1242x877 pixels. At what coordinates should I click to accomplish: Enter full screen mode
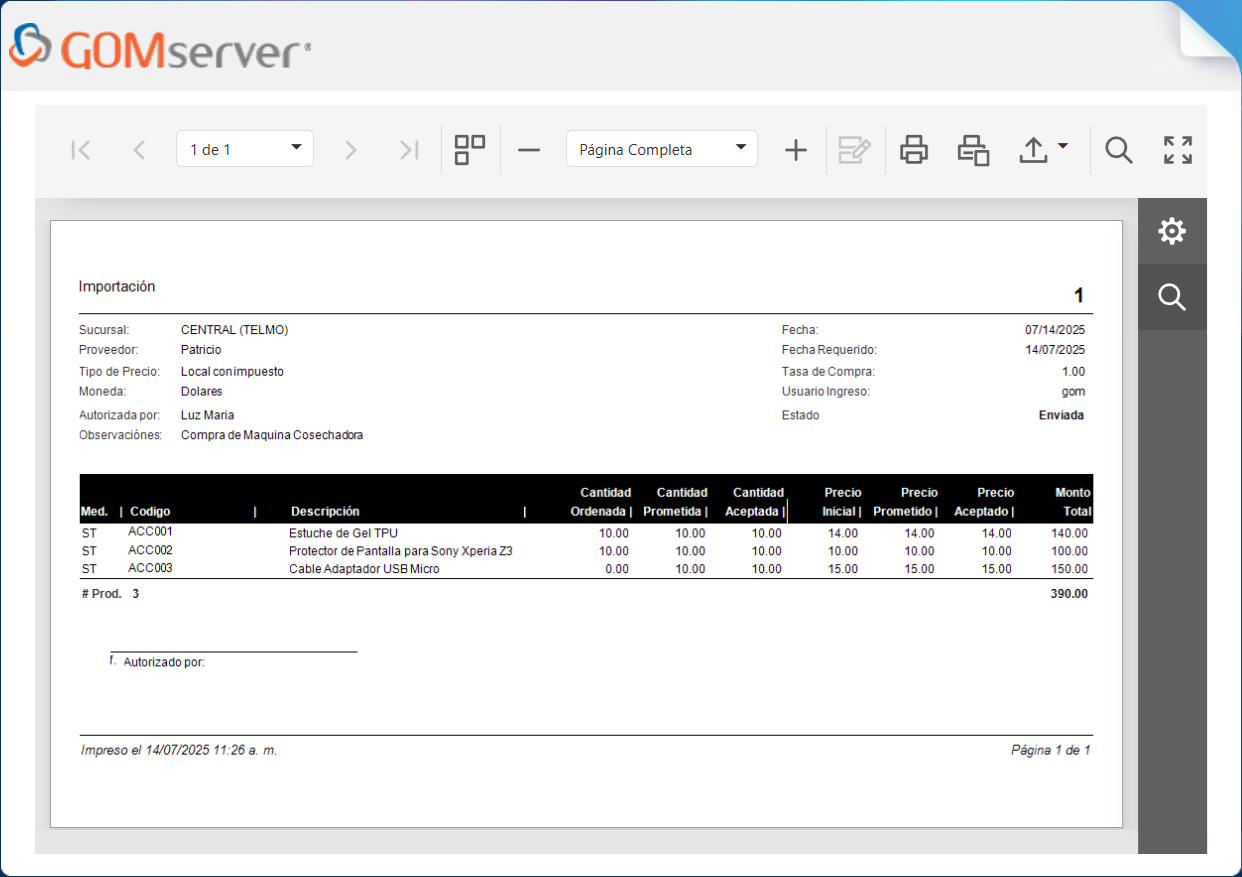1178,150
